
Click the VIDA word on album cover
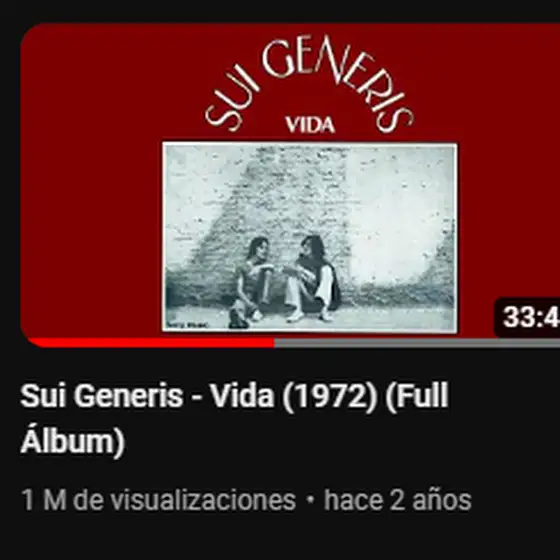(x=310, y=125)
